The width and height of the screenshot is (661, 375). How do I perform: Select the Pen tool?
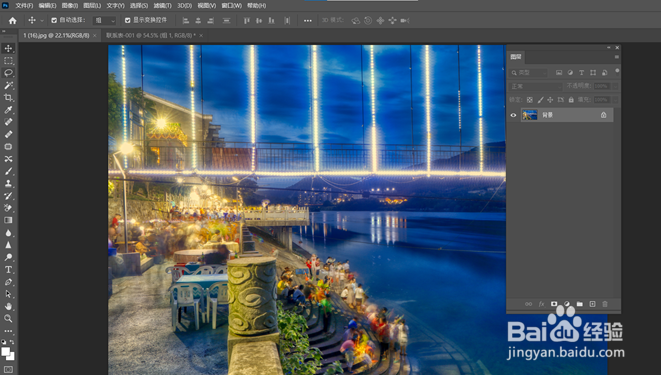click(8, 282)
